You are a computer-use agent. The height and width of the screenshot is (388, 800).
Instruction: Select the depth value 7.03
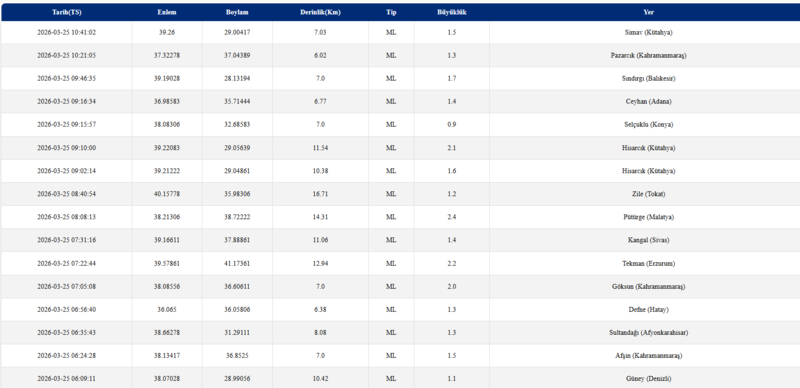tap(320, 32)
